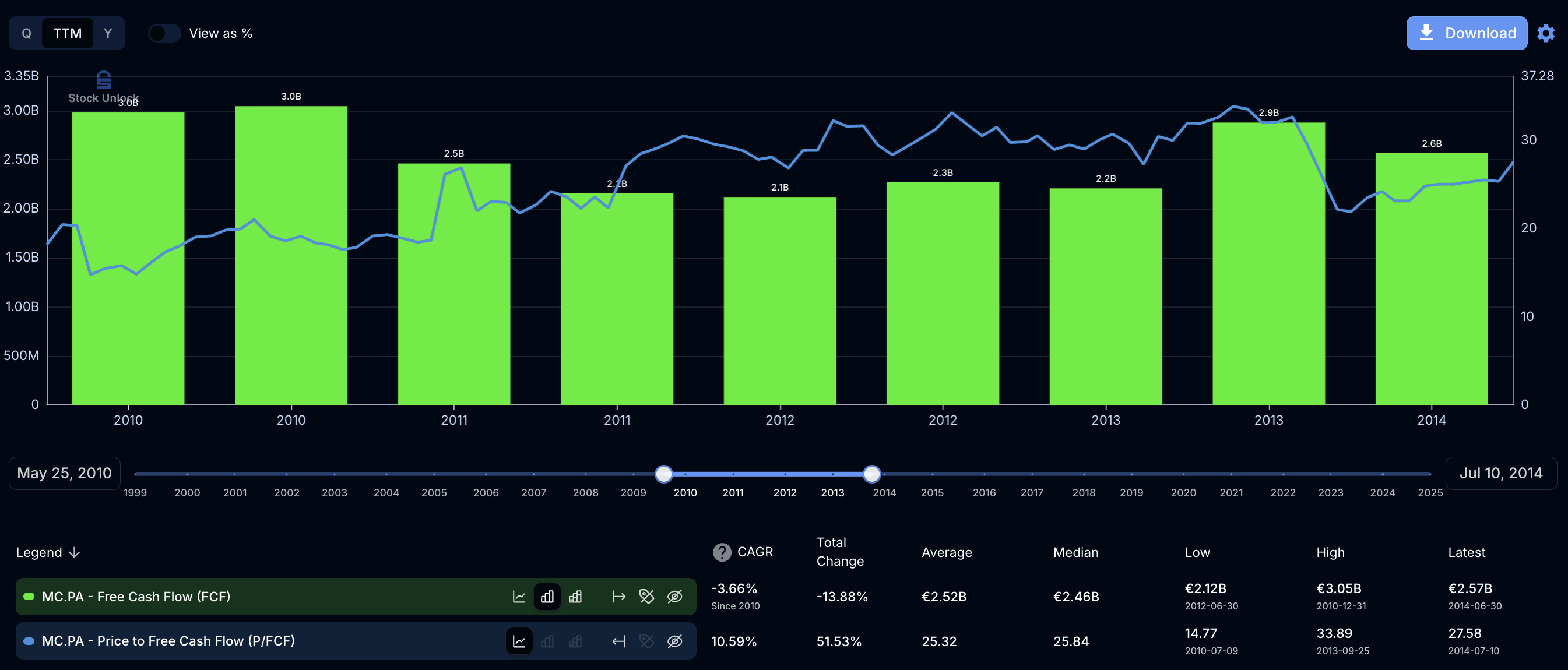This screenshot has height=670, width=1568.
Task: Select bar chart type for P/FCF row
Action: (547, 641)
